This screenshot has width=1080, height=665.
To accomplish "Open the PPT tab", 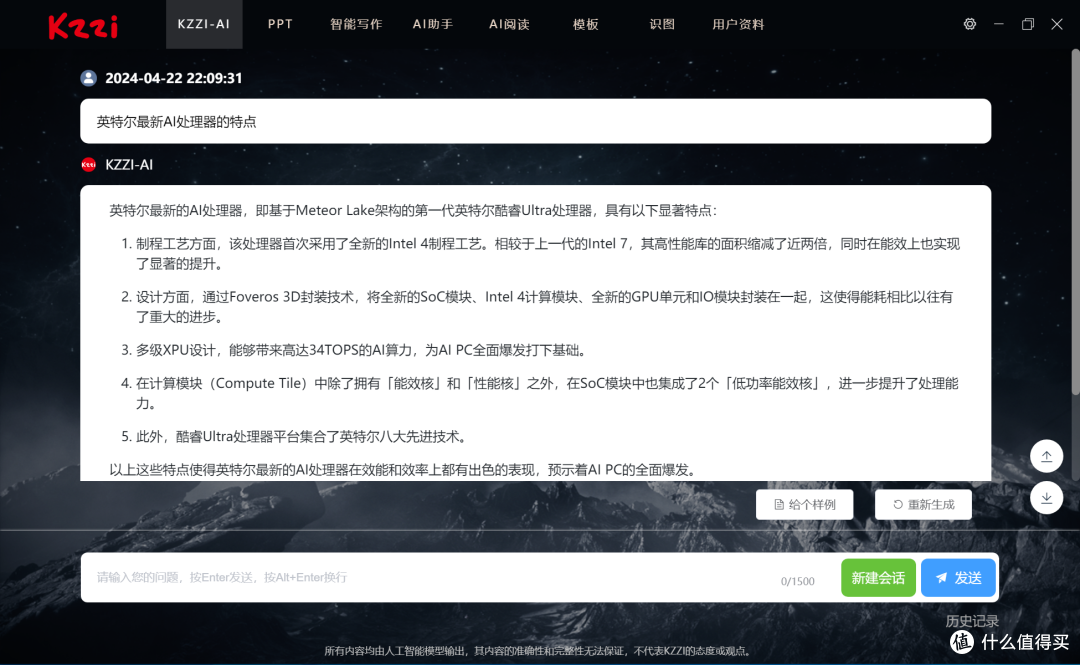I will 280,24.
